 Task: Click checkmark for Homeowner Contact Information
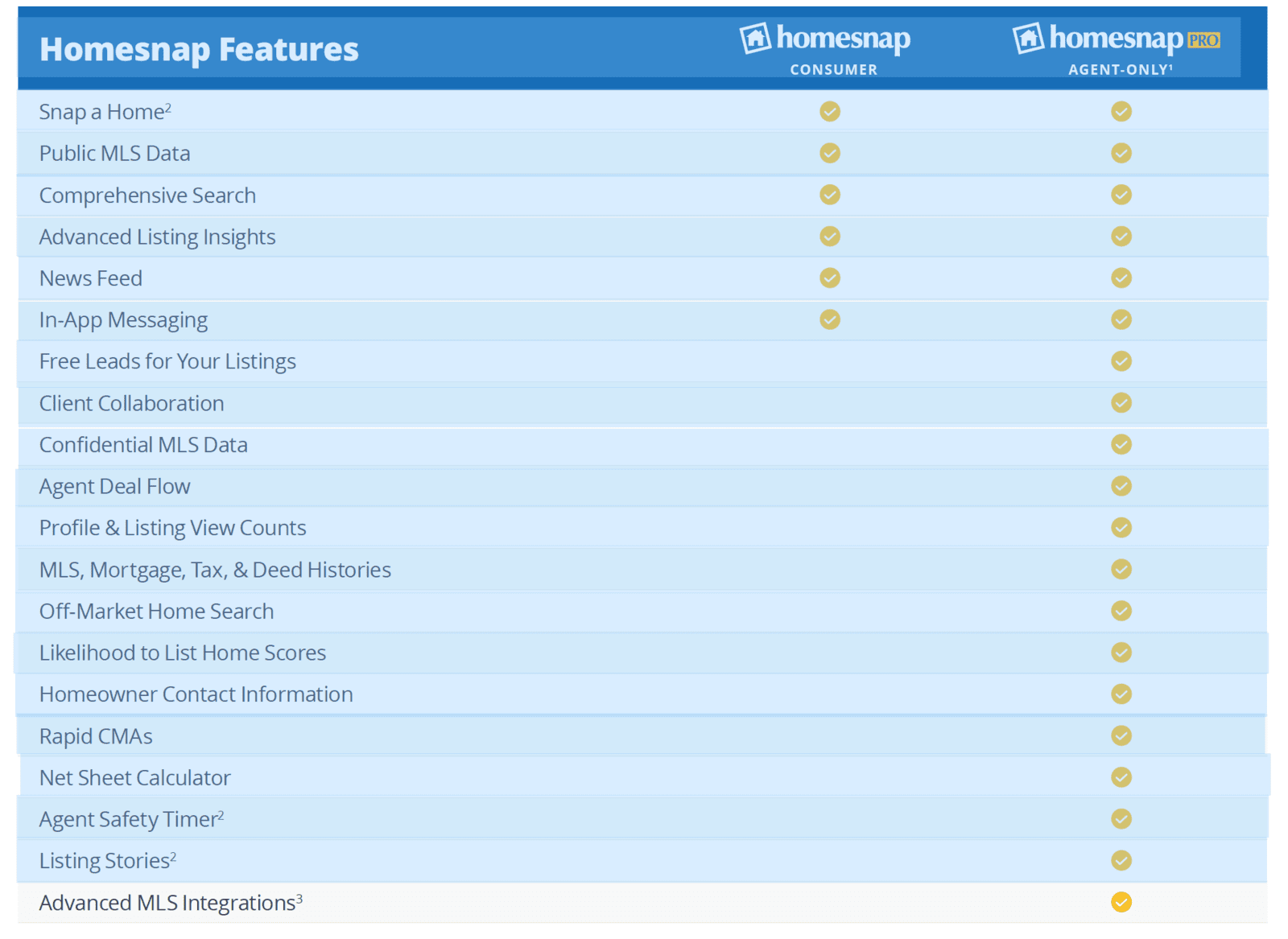(1121, 694)
